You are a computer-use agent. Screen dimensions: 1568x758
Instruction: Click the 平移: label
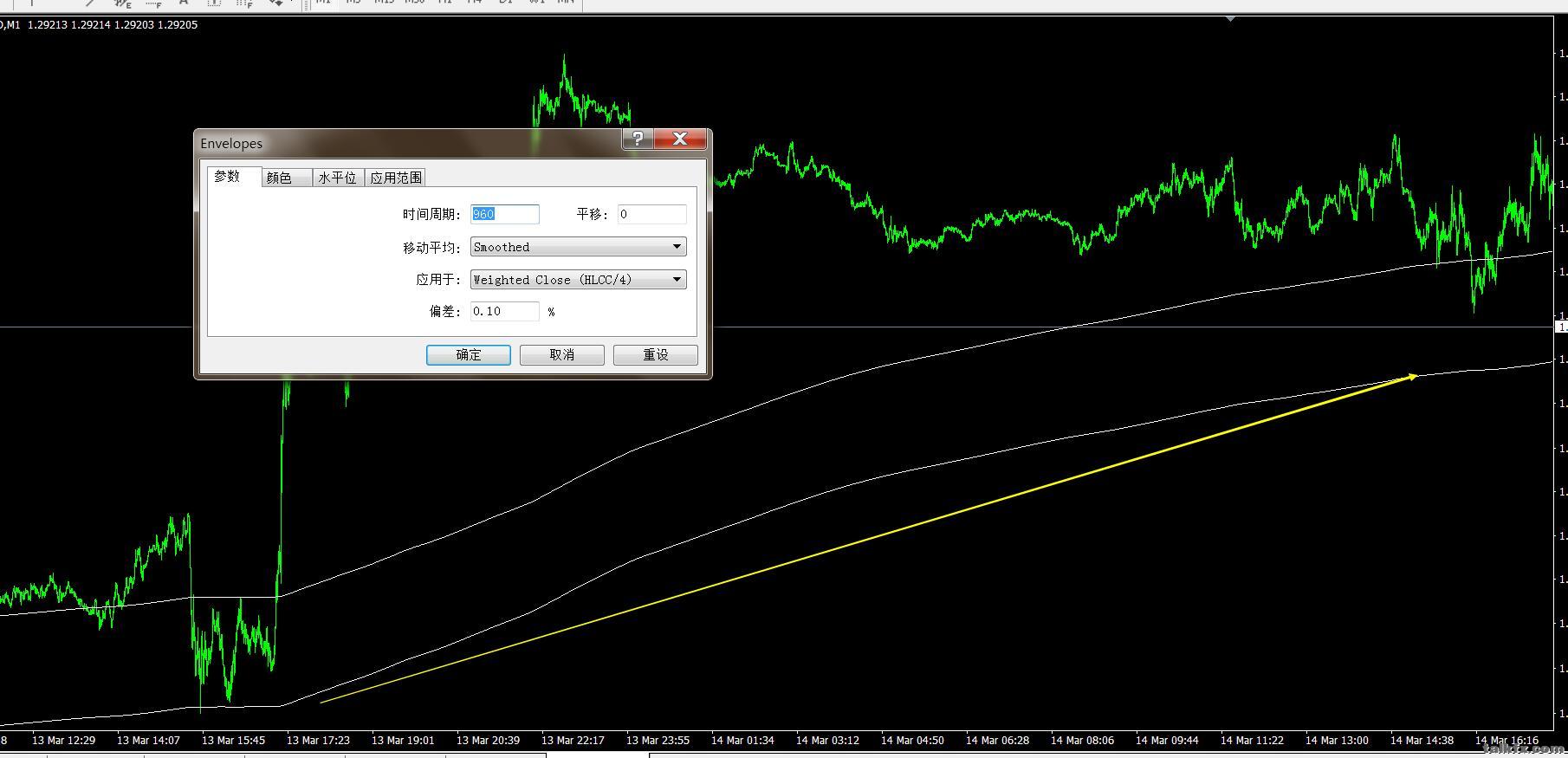593,214
